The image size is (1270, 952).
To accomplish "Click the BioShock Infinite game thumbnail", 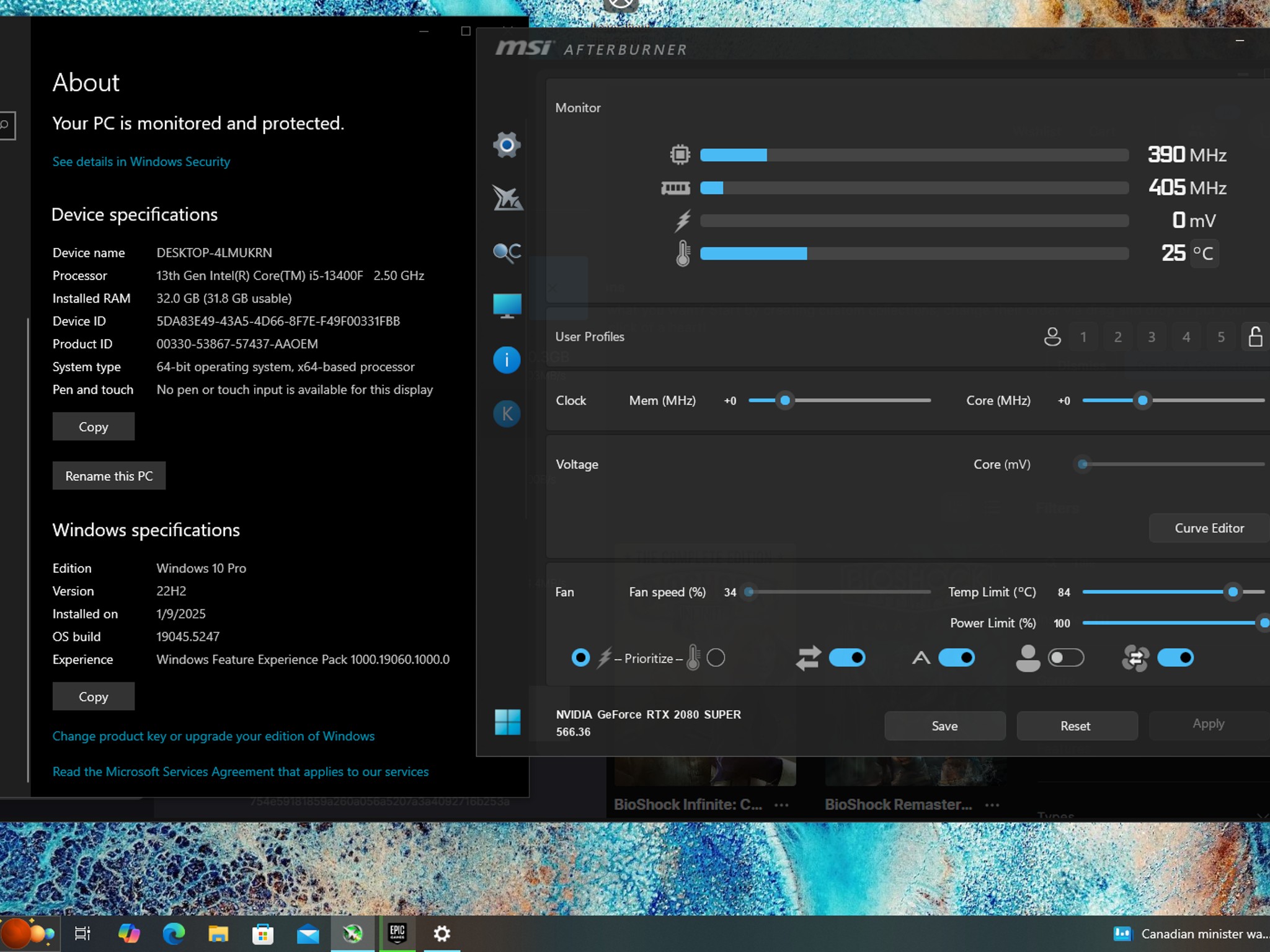I will (705, 772).
